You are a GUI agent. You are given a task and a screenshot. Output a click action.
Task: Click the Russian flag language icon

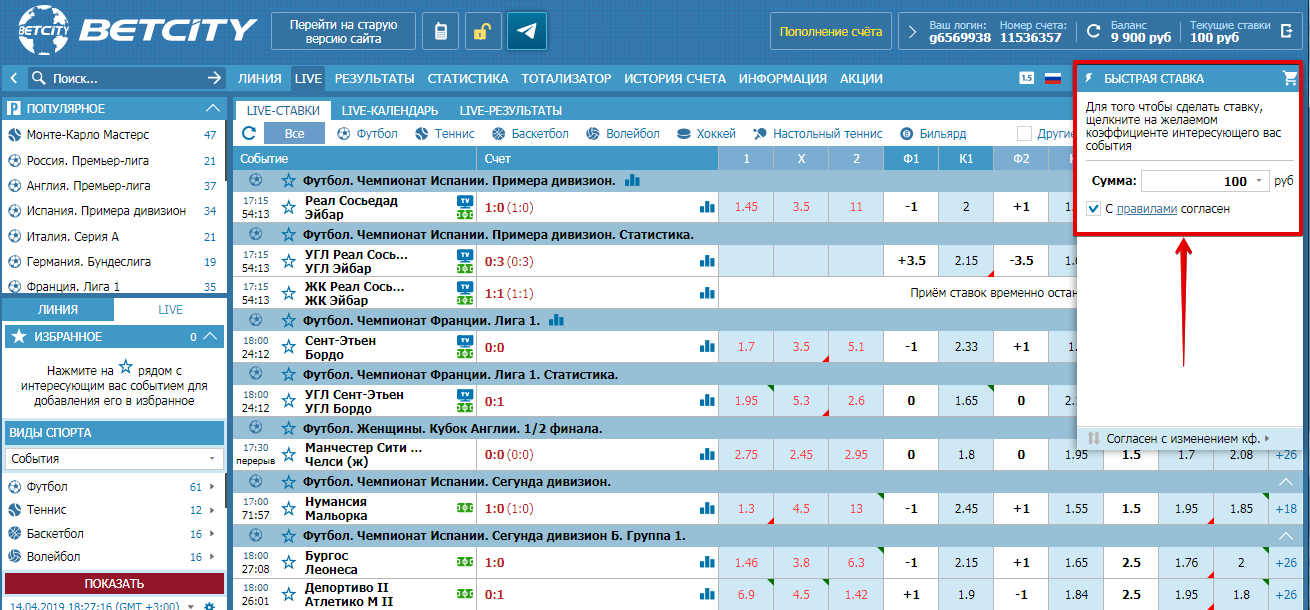[1052, 78]
